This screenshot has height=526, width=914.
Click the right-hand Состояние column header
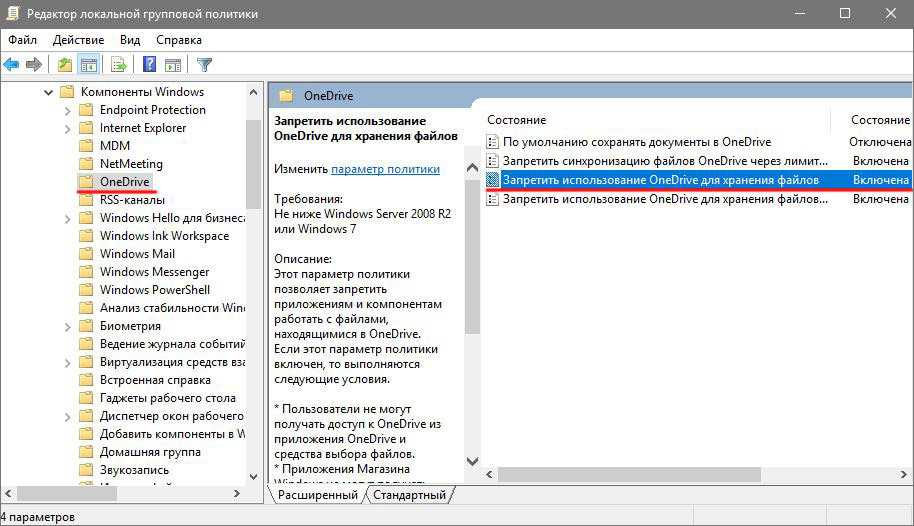[880, 120]
